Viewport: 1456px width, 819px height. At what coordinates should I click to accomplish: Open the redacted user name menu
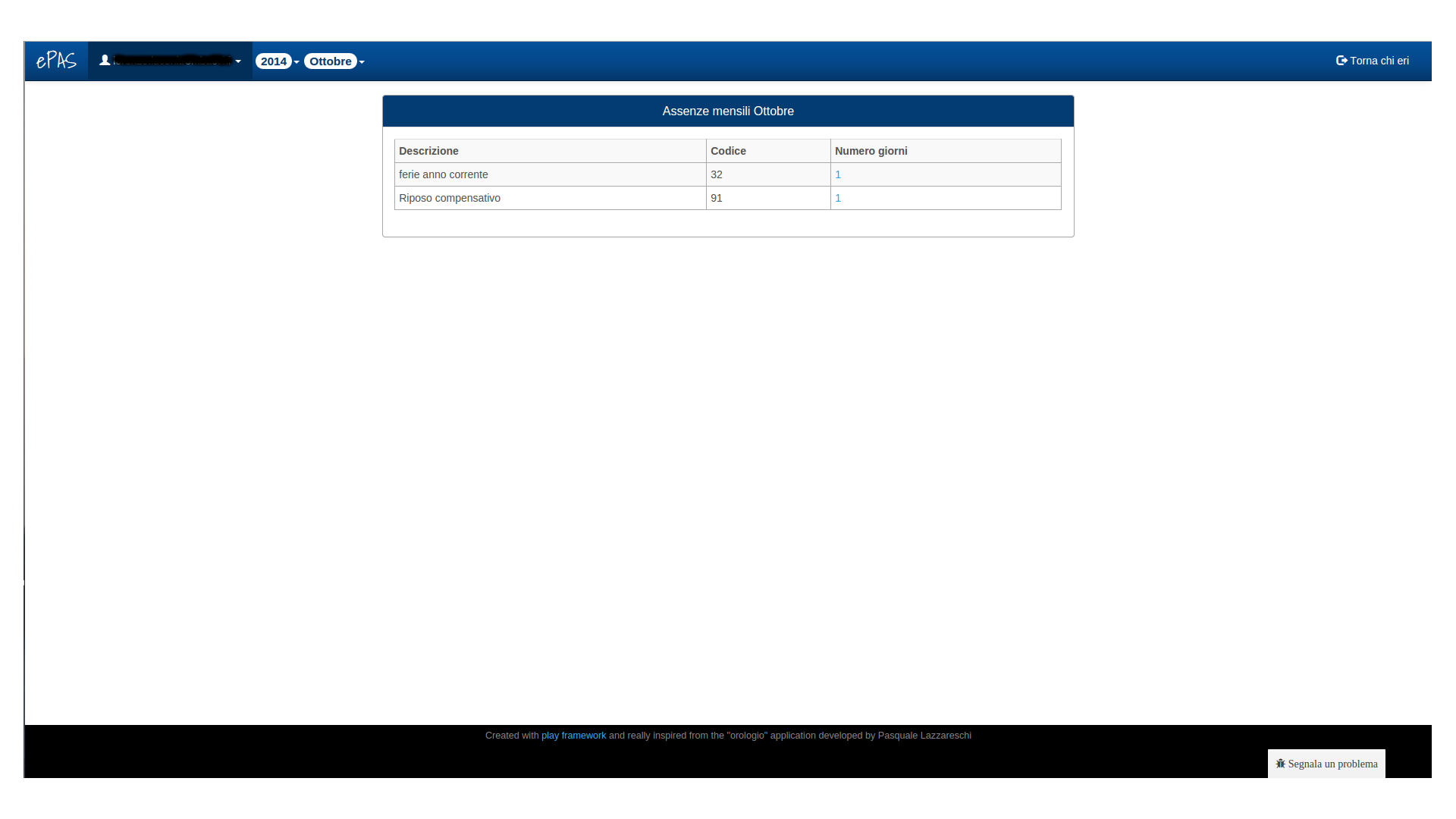(173, 61)
